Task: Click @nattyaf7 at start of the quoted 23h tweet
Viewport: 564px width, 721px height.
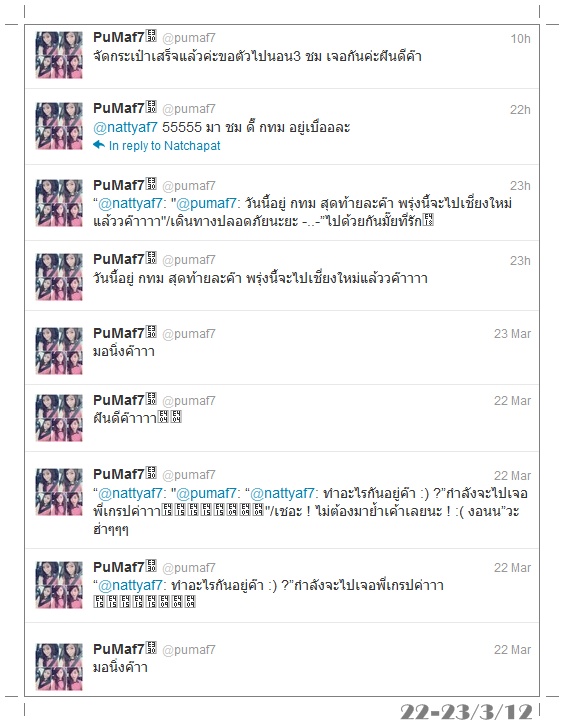Action: click(130, 203)
